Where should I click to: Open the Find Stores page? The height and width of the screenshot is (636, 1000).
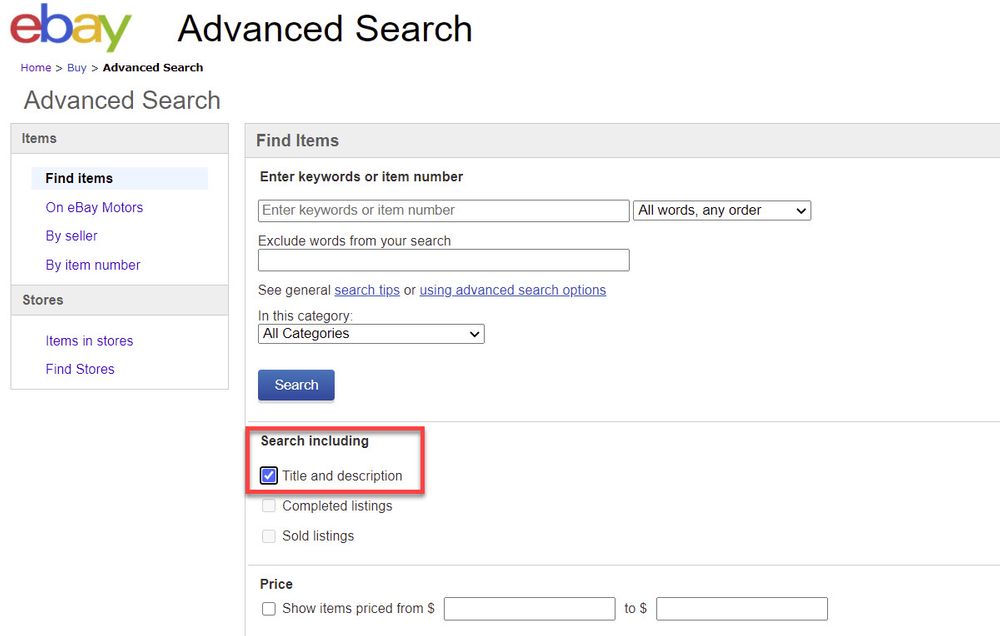(x=80, y=369)
